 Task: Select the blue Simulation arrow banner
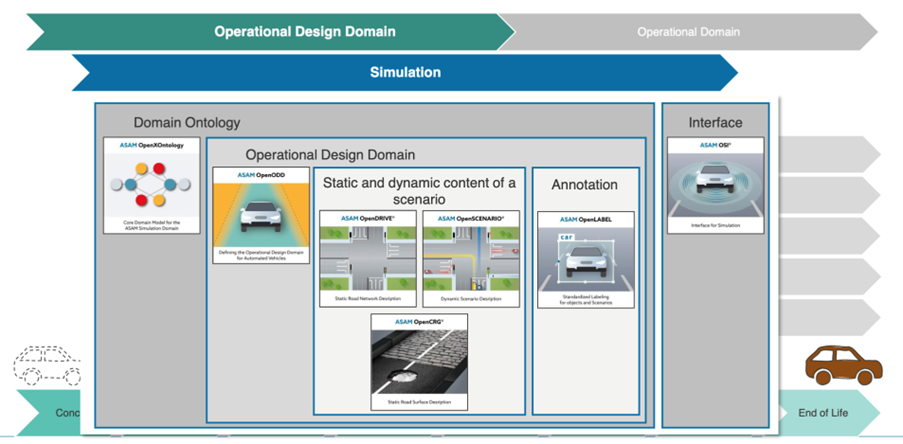coord(405,73)
